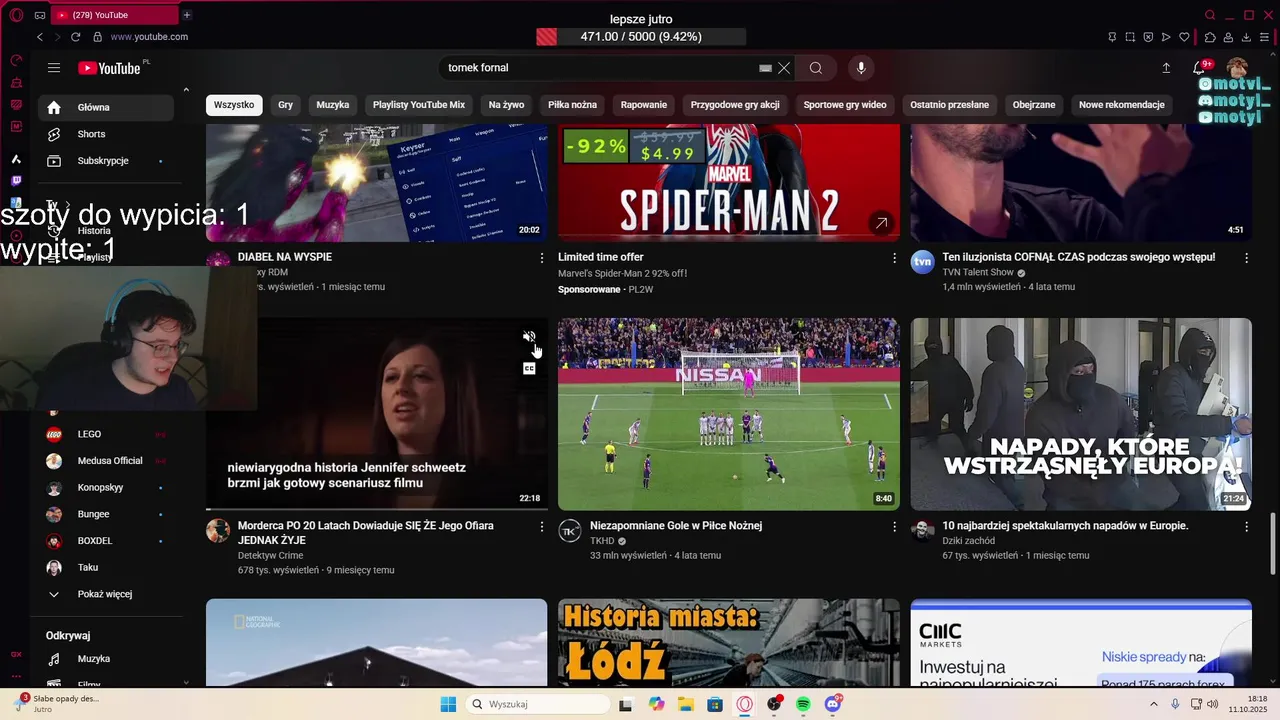
Task: Open Medusa Official channel
Action: pos(104,461)
